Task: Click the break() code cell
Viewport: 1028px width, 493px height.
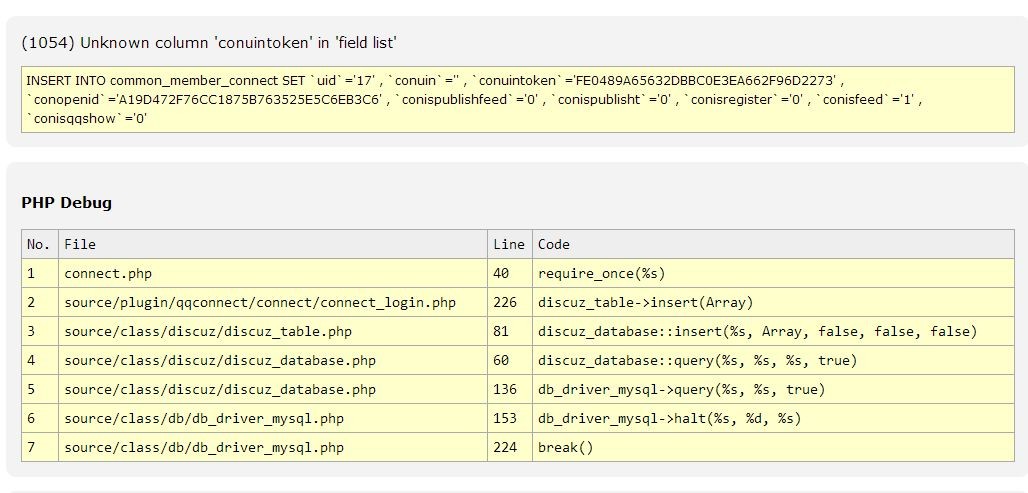Action: [566, 447]
